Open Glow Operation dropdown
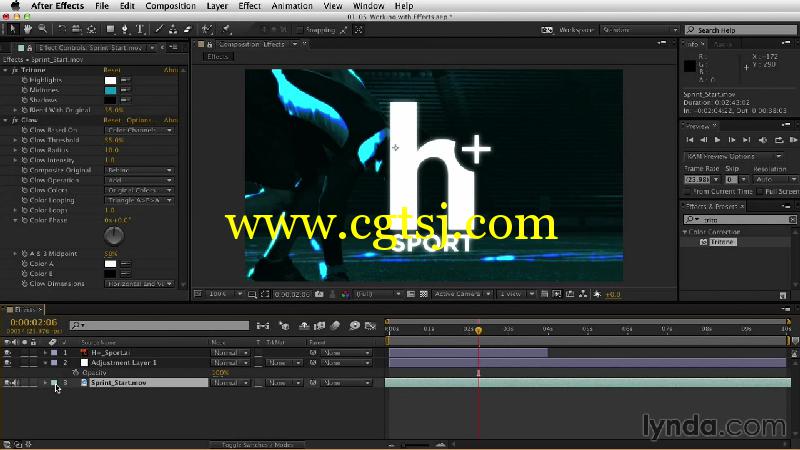Viewport: 800px width, 450px height. [x=139, y=181]
